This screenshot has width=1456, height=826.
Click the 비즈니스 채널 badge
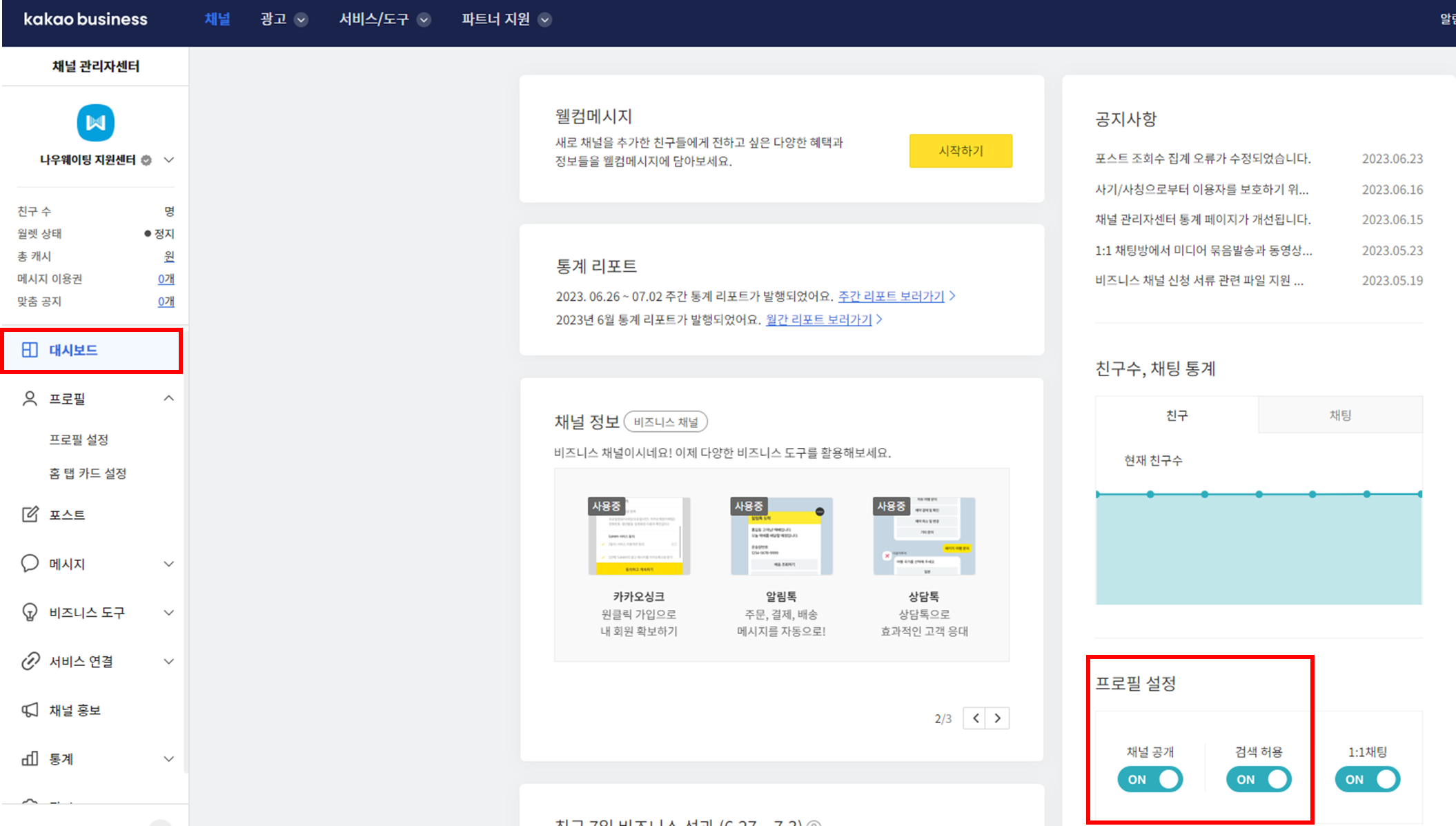(666, 422)
